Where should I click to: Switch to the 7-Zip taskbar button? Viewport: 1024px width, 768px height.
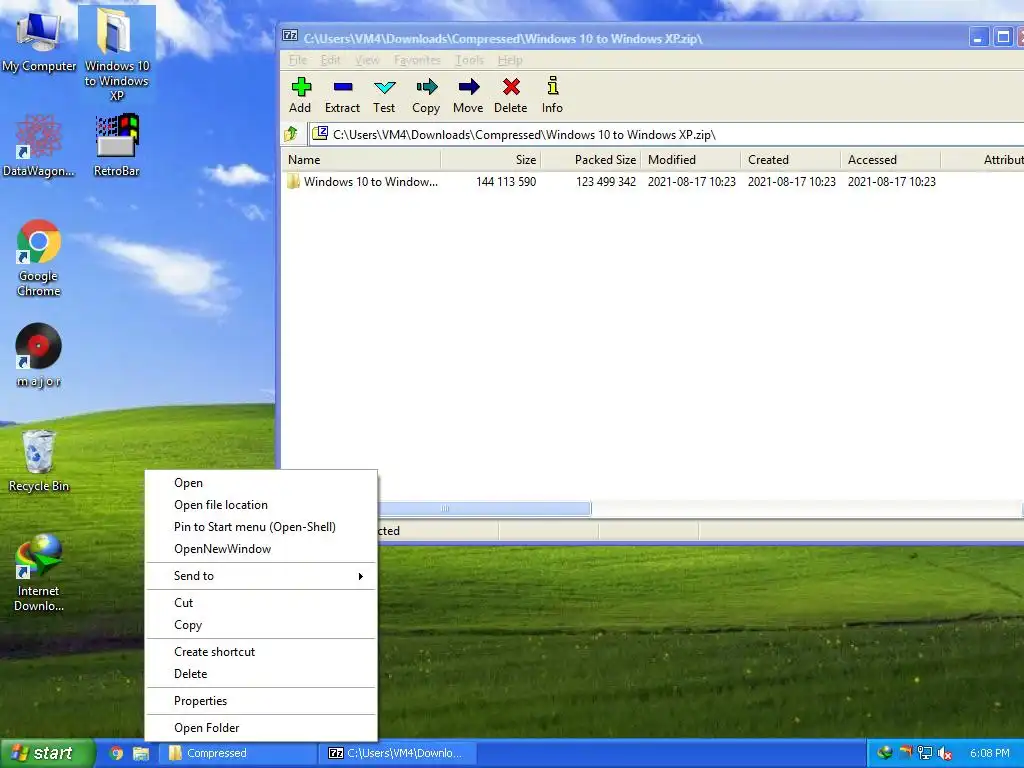pyautogui.click(x=399, y=753)
